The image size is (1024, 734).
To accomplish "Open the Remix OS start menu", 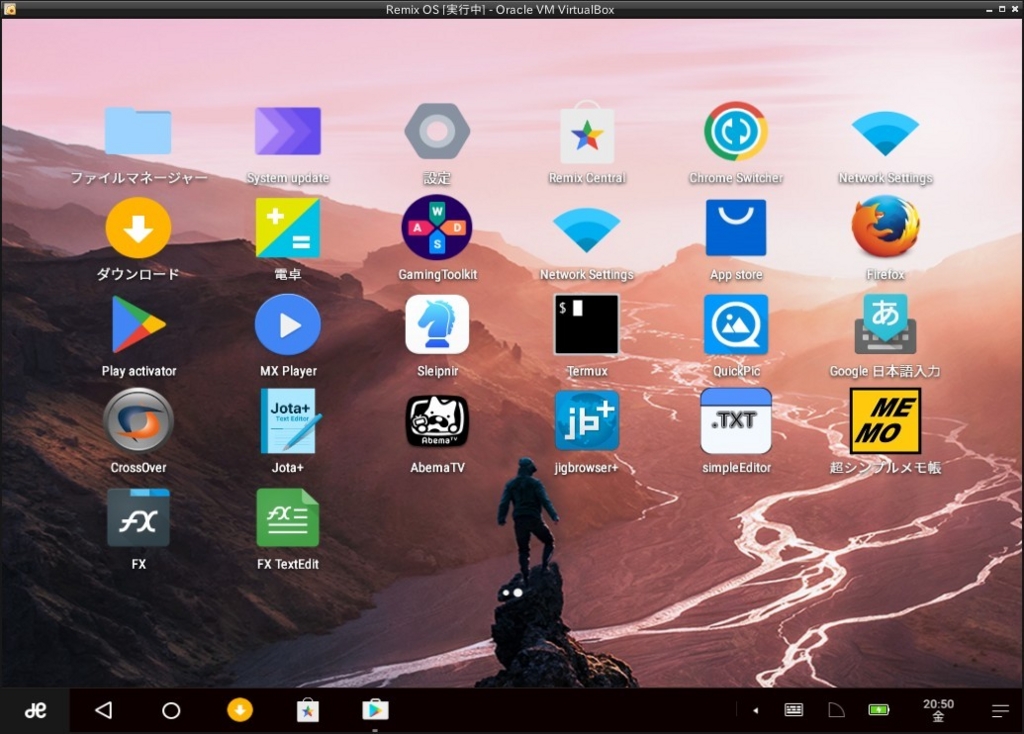I will tap(35, 710).
